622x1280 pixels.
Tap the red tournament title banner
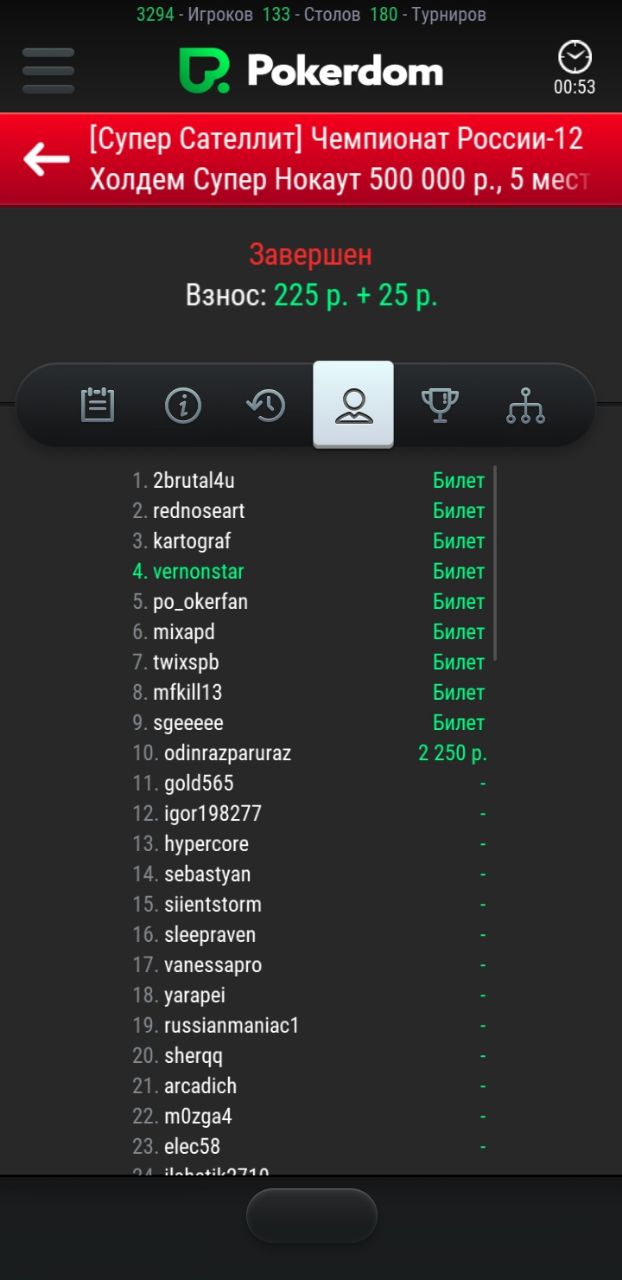click(x=336, y=159)
